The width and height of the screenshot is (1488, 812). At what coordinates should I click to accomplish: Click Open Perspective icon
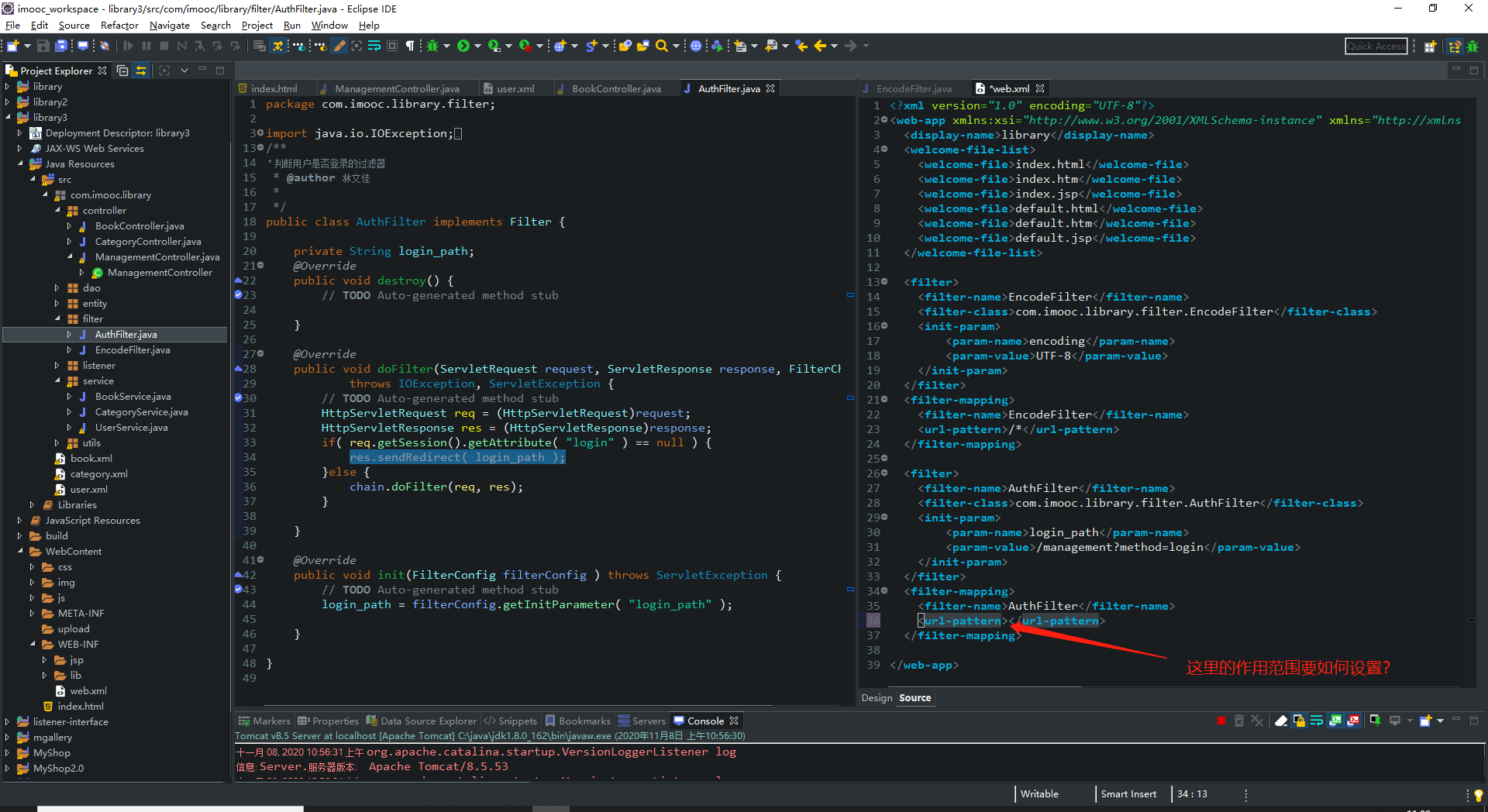coord(1431,46)
